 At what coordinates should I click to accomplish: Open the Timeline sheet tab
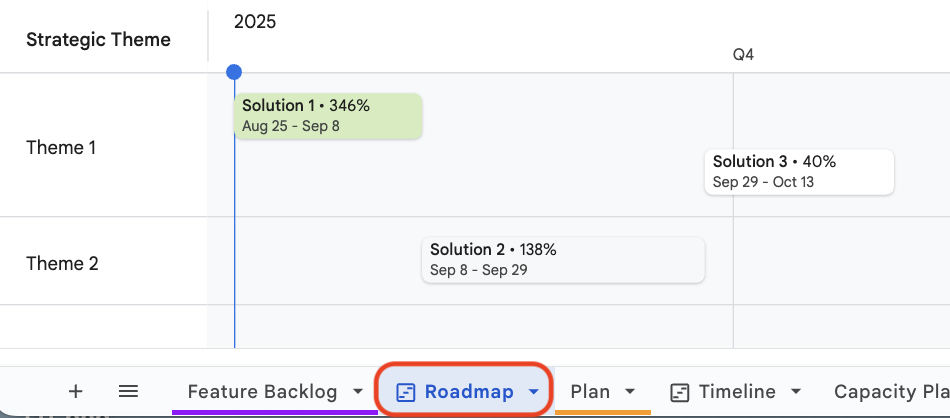(x=737, y=392)
